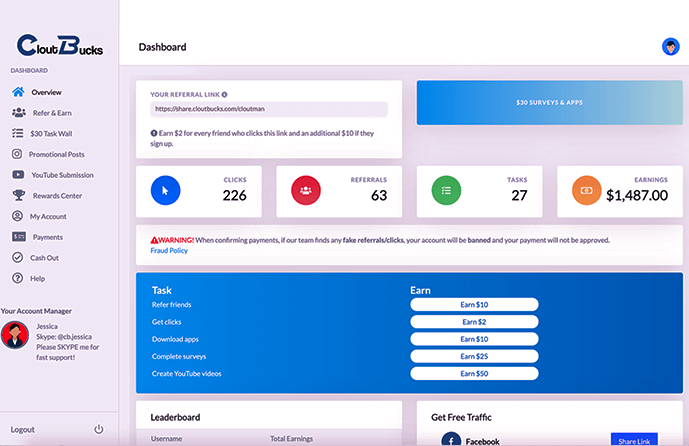
Task: Click the red warning triangle icon
Action: pyautogui.click(x=154, y=240)
